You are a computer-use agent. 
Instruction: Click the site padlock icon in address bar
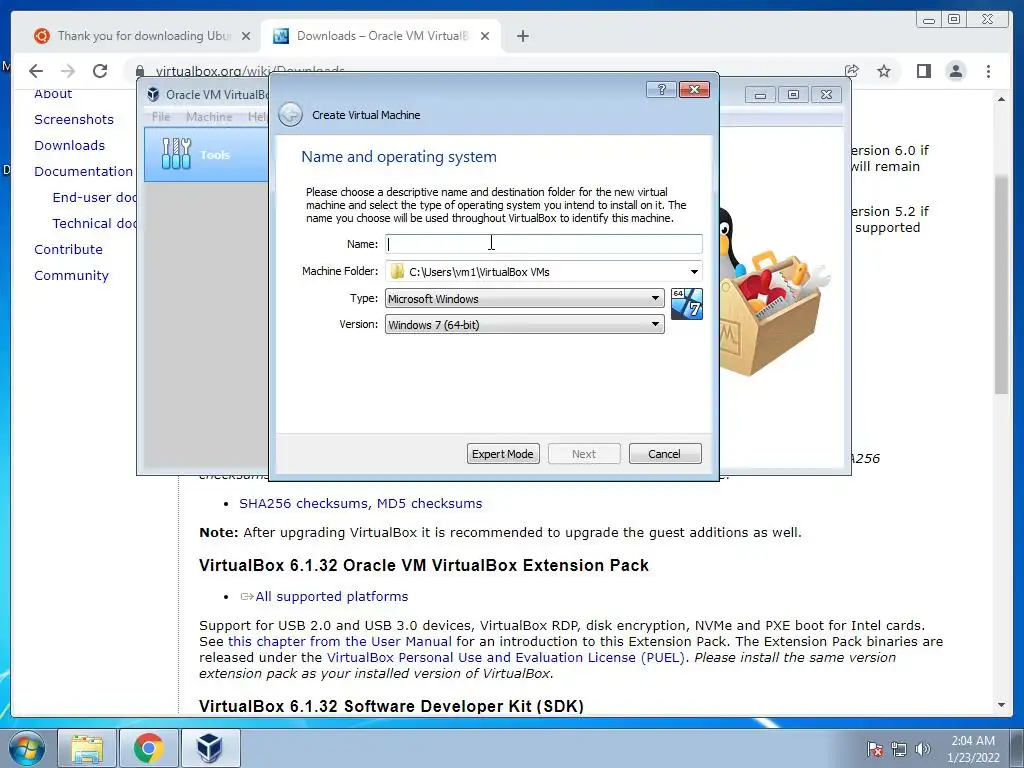click(x=140, y=71)
